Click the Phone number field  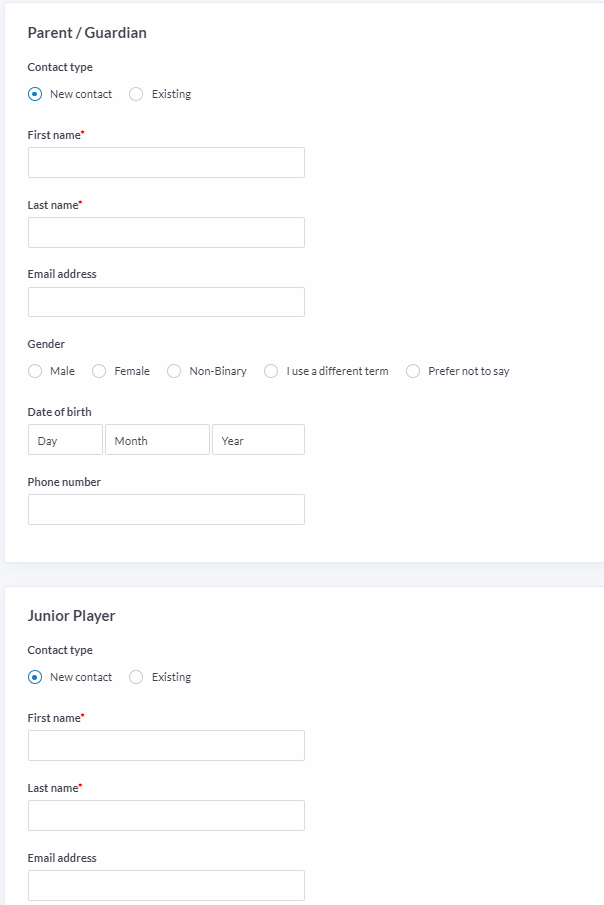point(166,510)
